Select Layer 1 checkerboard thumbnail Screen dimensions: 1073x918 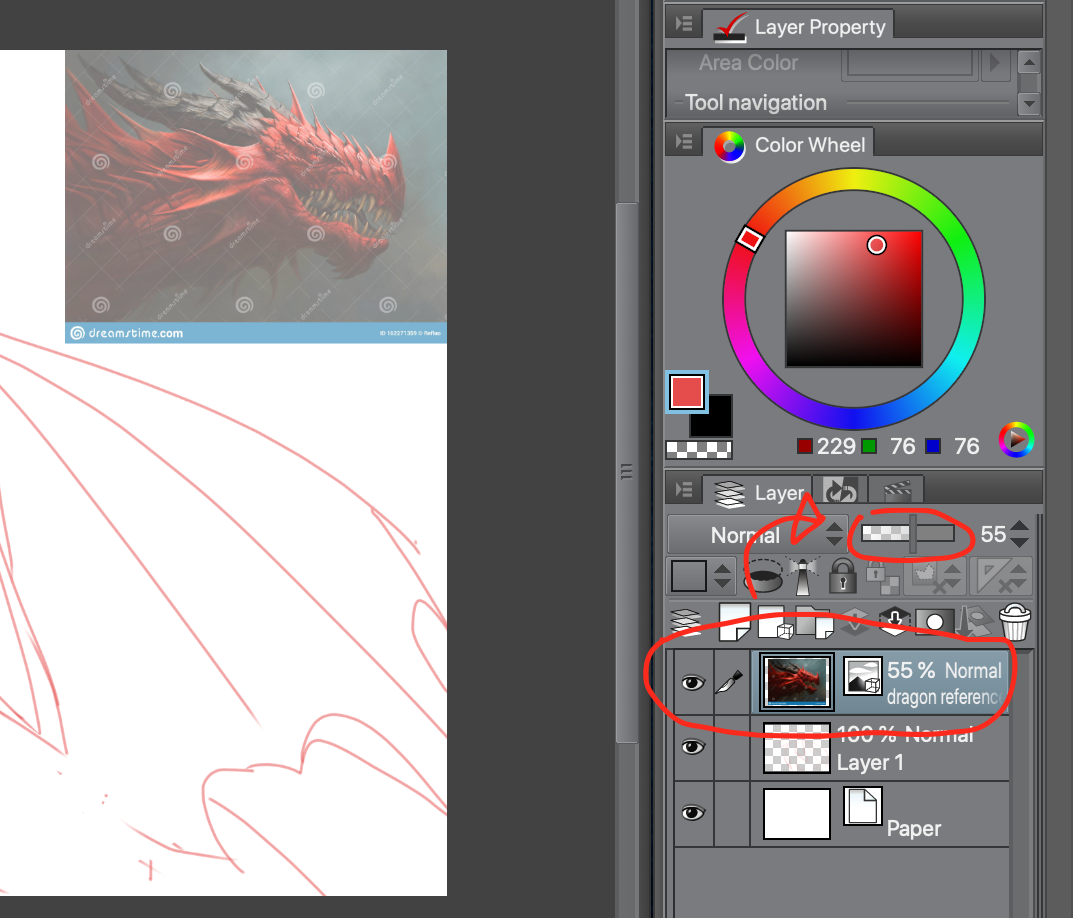(x=797, y=748)
